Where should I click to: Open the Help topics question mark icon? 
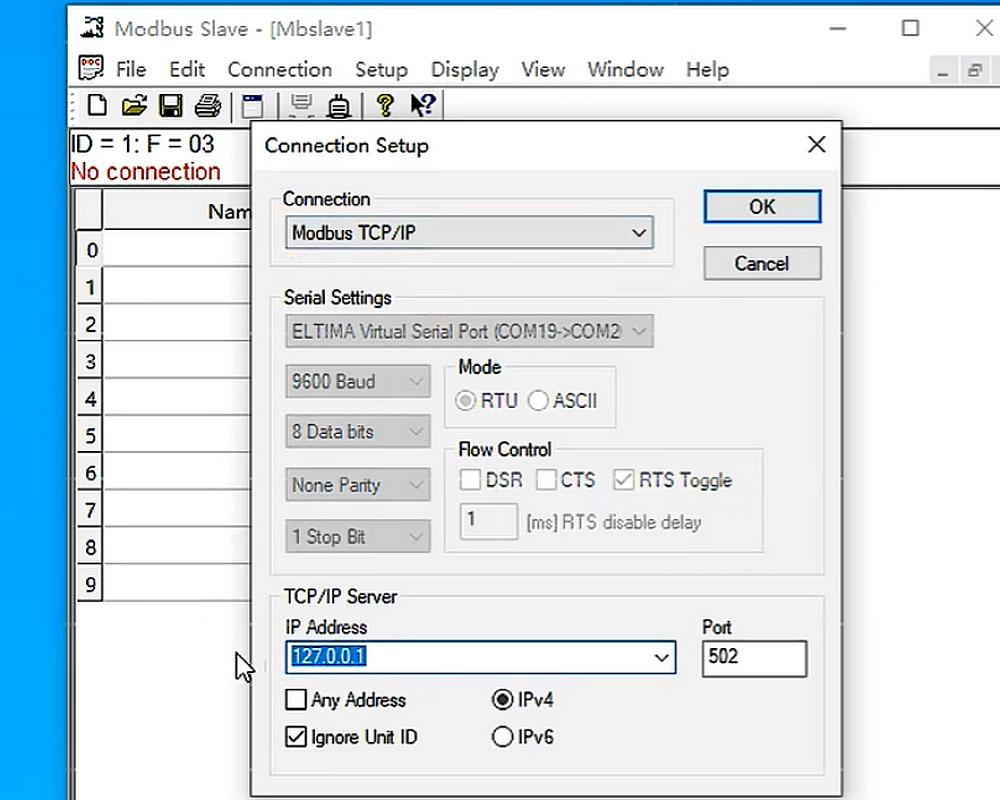[385, 105]
